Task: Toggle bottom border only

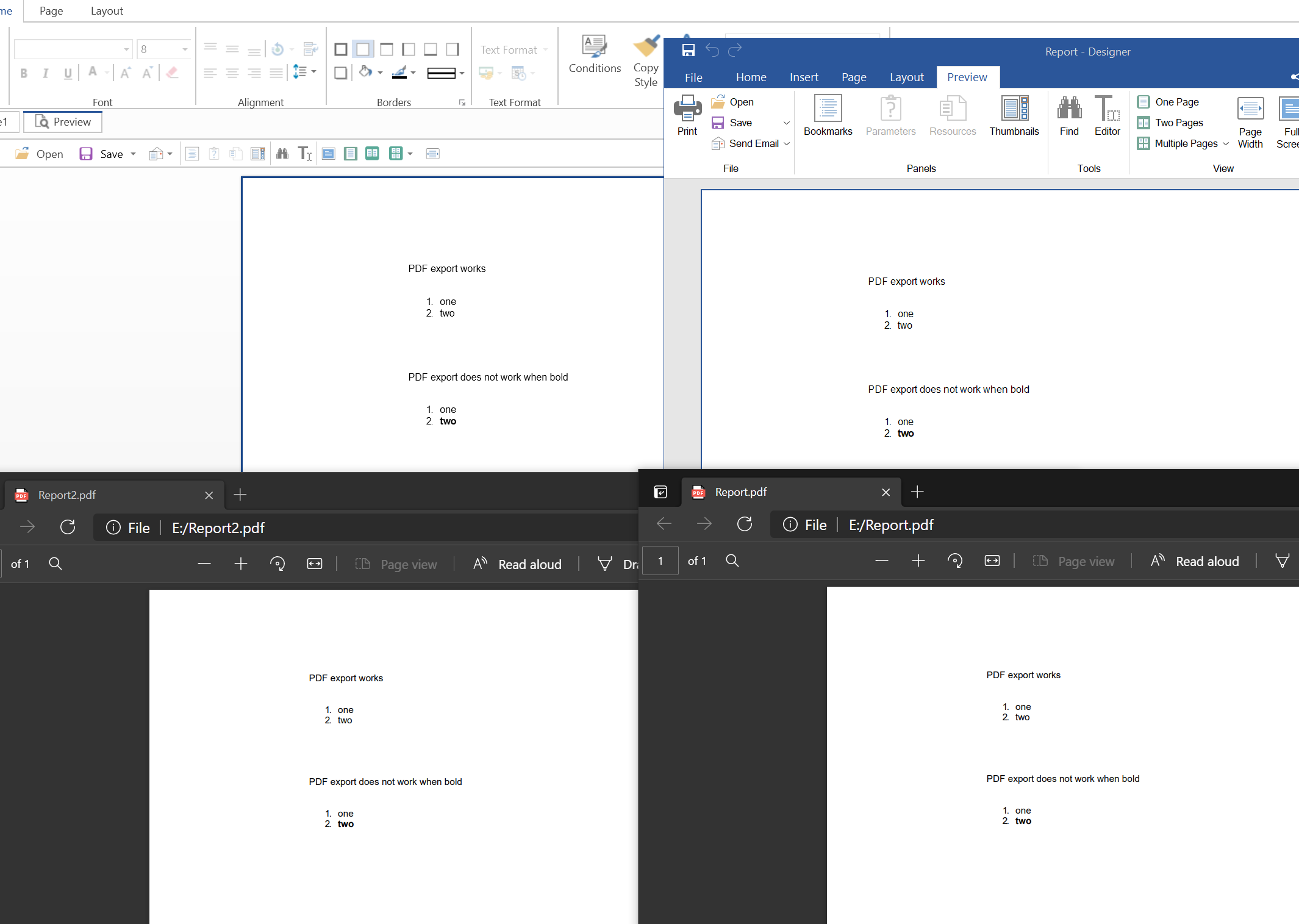Action: (431, 49)
